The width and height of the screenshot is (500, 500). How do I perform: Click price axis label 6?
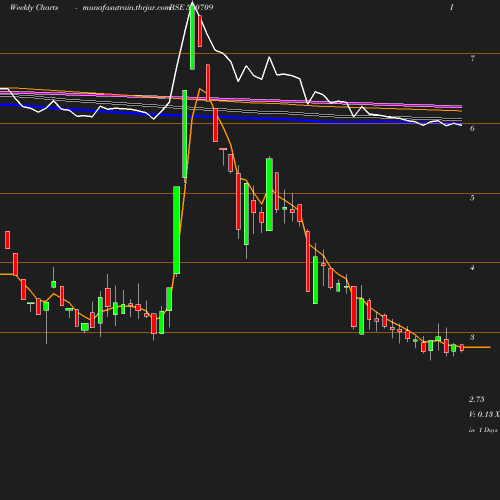(472, 128)
